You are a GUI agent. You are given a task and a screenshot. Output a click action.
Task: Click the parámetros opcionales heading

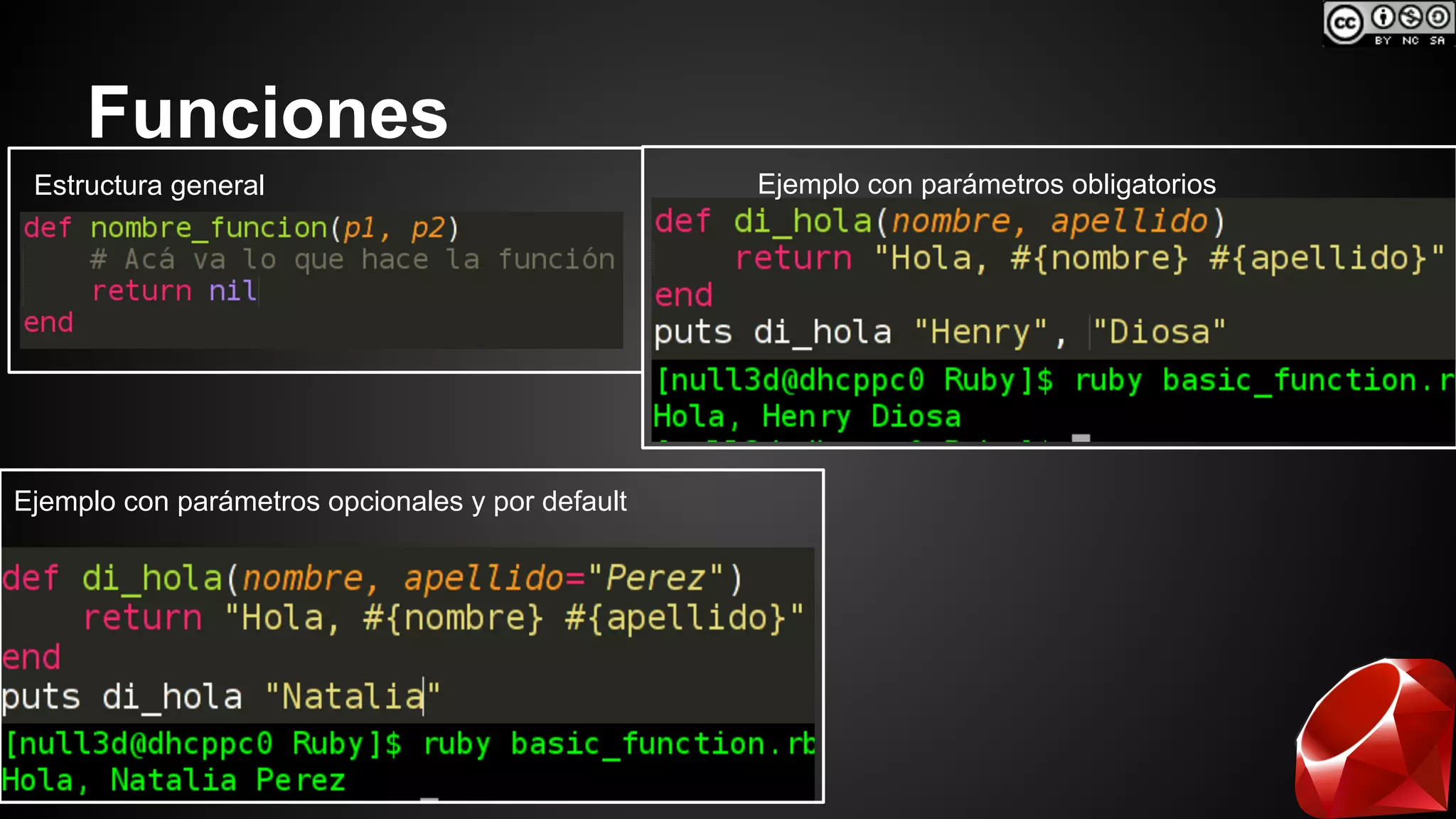click(x=320, y=501)
